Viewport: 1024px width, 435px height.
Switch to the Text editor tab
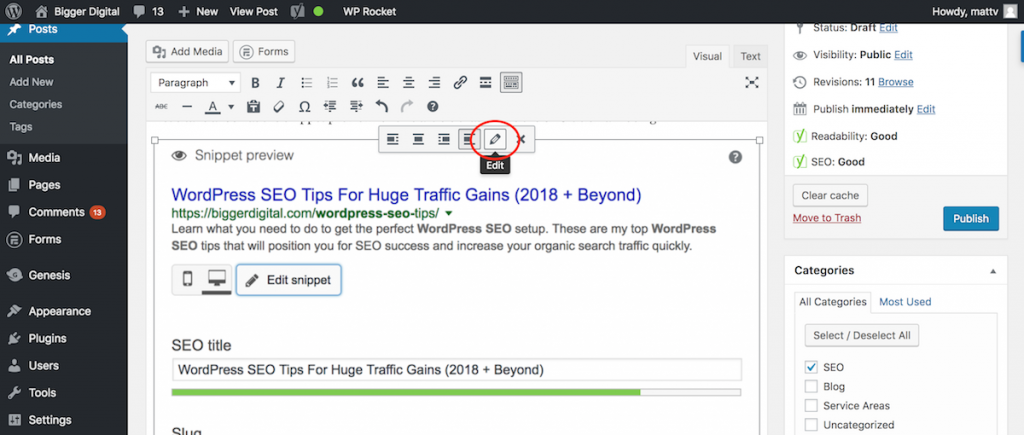pos(750,56)
